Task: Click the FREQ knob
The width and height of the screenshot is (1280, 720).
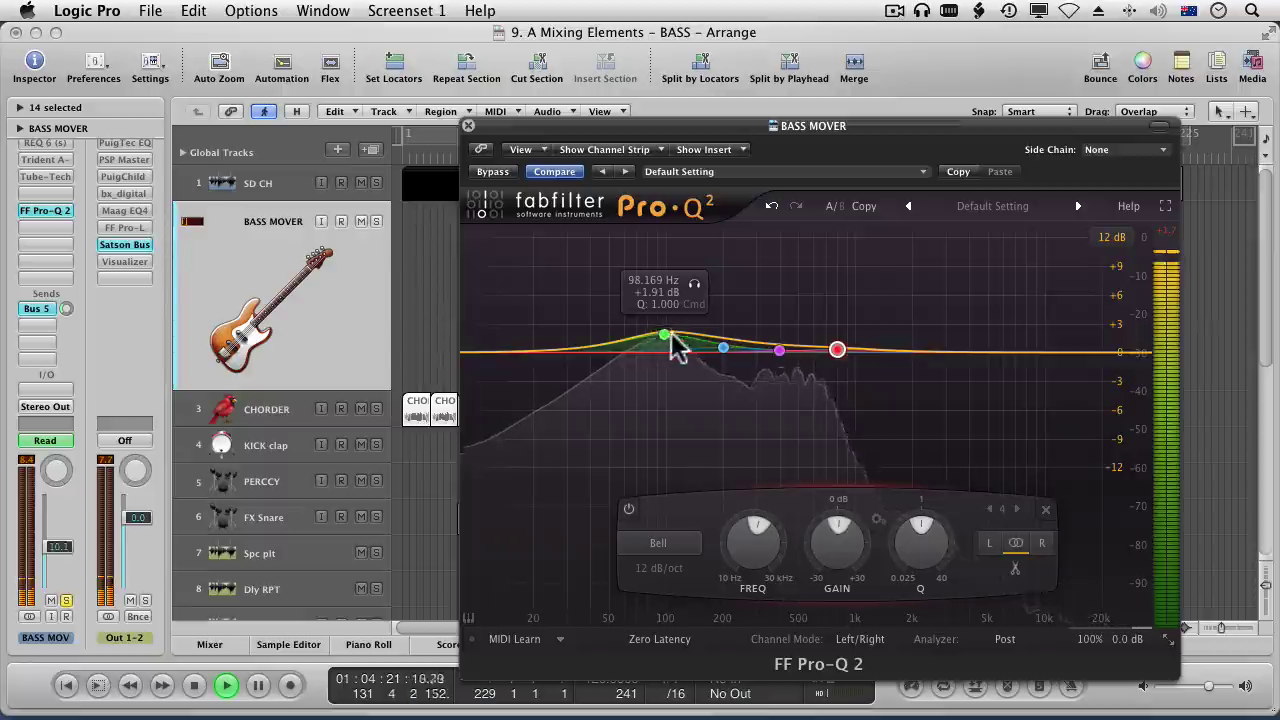Action: point(756,542)
